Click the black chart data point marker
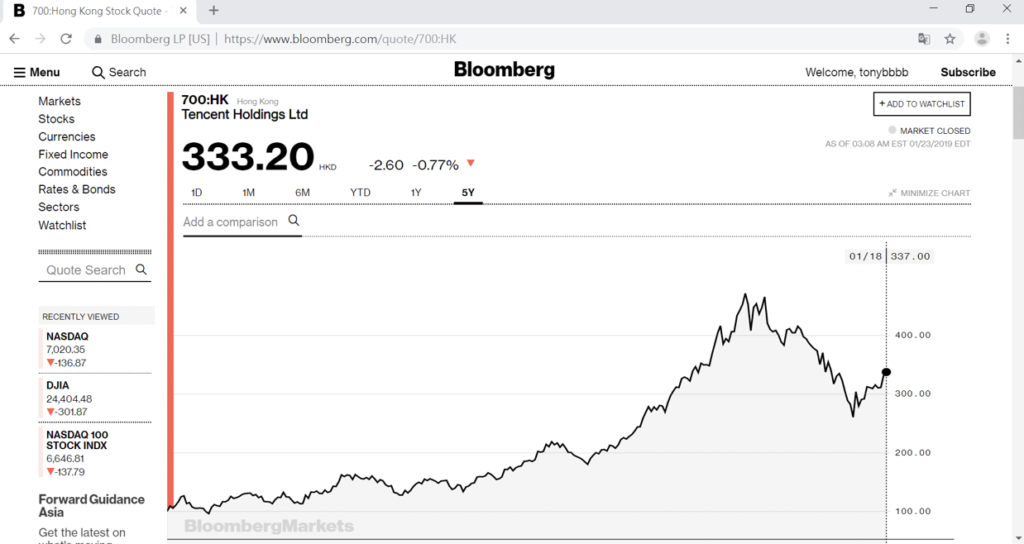The image size is (1024, 544). point(886,372)
